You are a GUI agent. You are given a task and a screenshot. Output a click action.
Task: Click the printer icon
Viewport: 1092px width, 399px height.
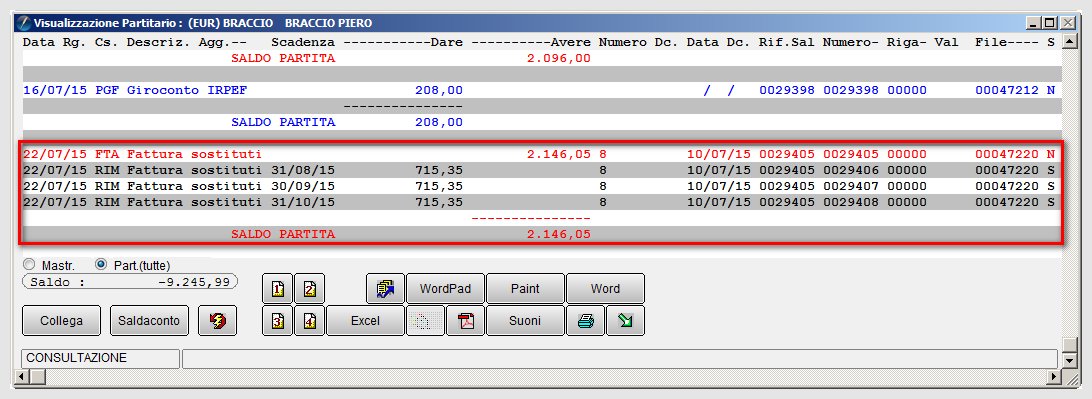tap(586, 321)
